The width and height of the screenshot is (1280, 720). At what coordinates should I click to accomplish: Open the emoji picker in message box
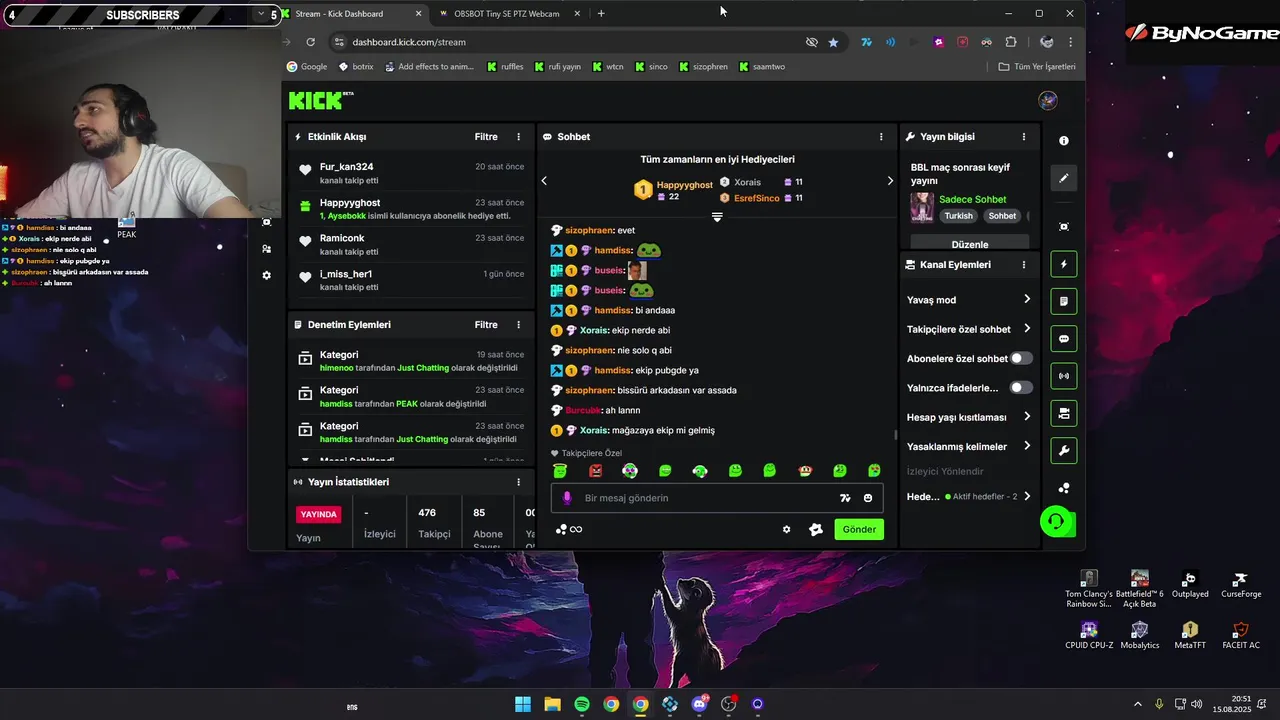868,498
